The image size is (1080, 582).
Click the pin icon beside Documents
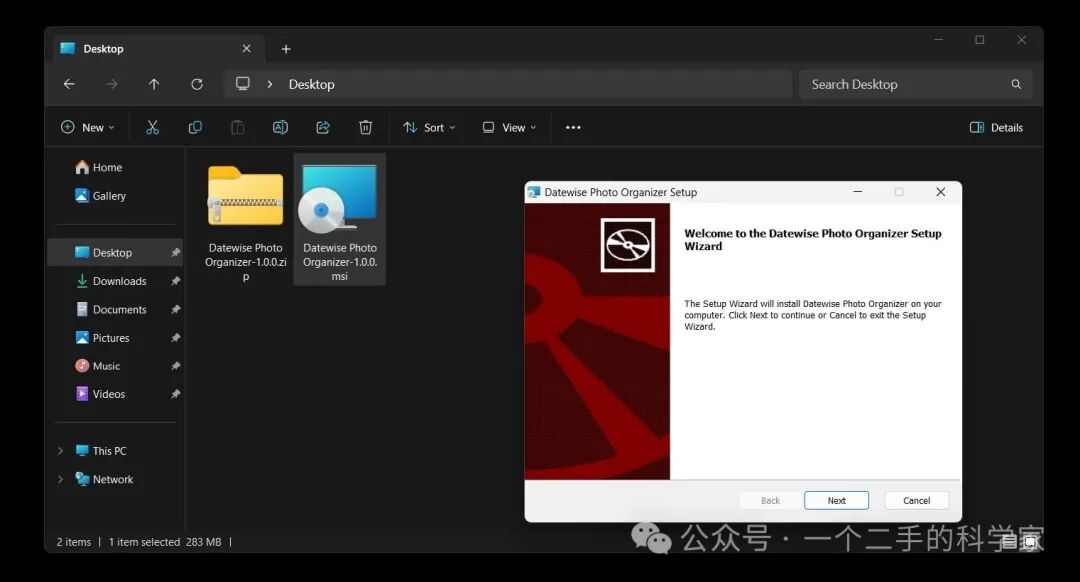[176, 309]
